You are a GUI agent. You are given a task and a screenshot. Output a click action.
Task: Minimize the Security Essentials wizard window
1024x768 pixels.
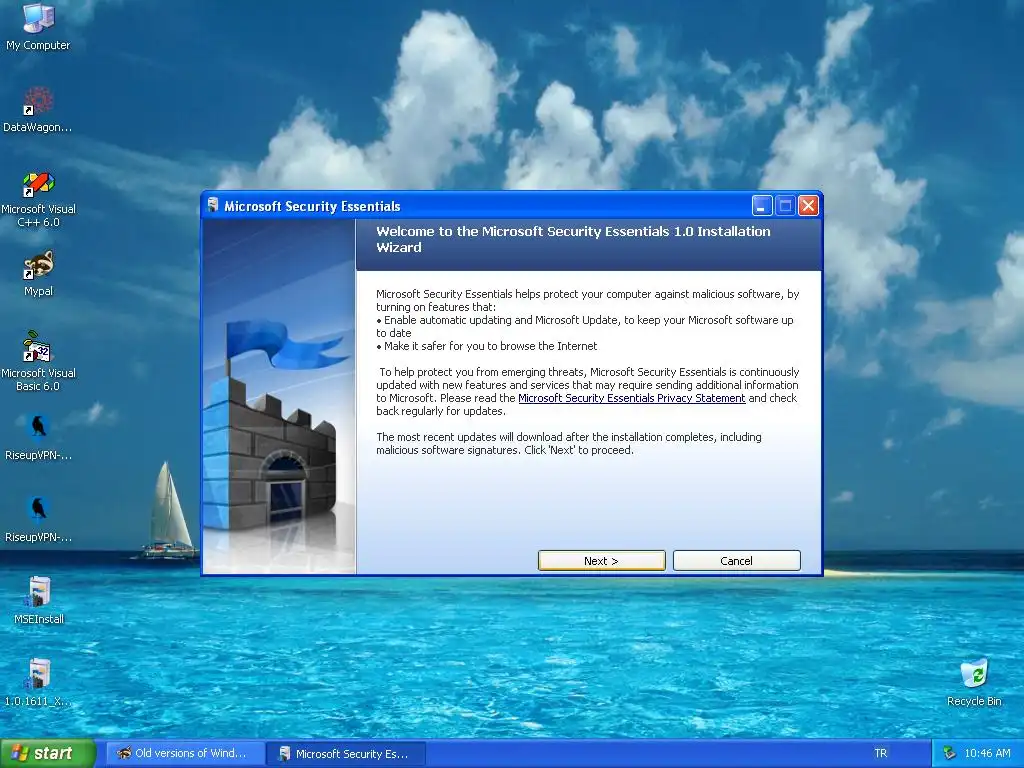click(762, 206)
